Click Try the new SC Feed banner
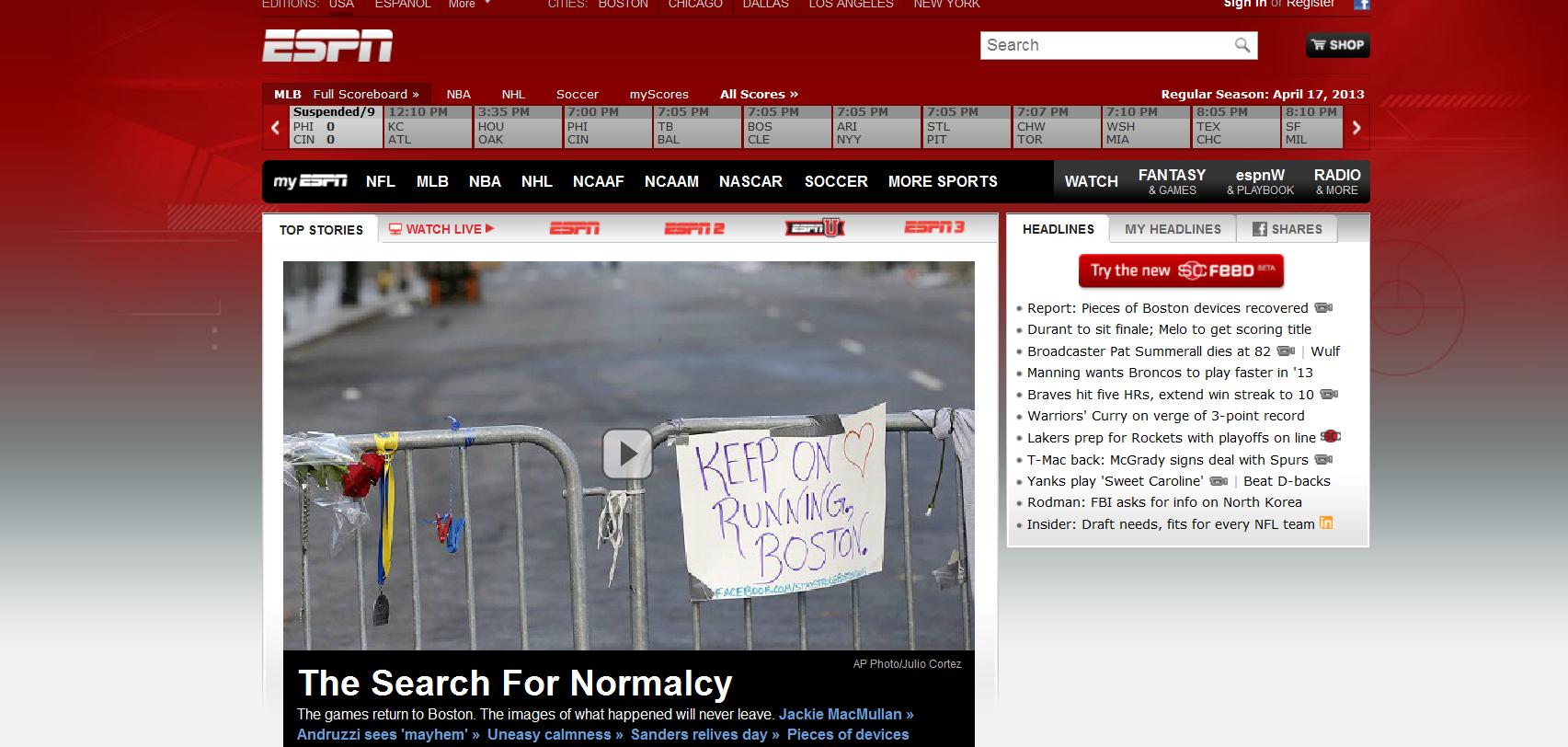This screenshot has height=747, width=1568. tap(1182, 270)
